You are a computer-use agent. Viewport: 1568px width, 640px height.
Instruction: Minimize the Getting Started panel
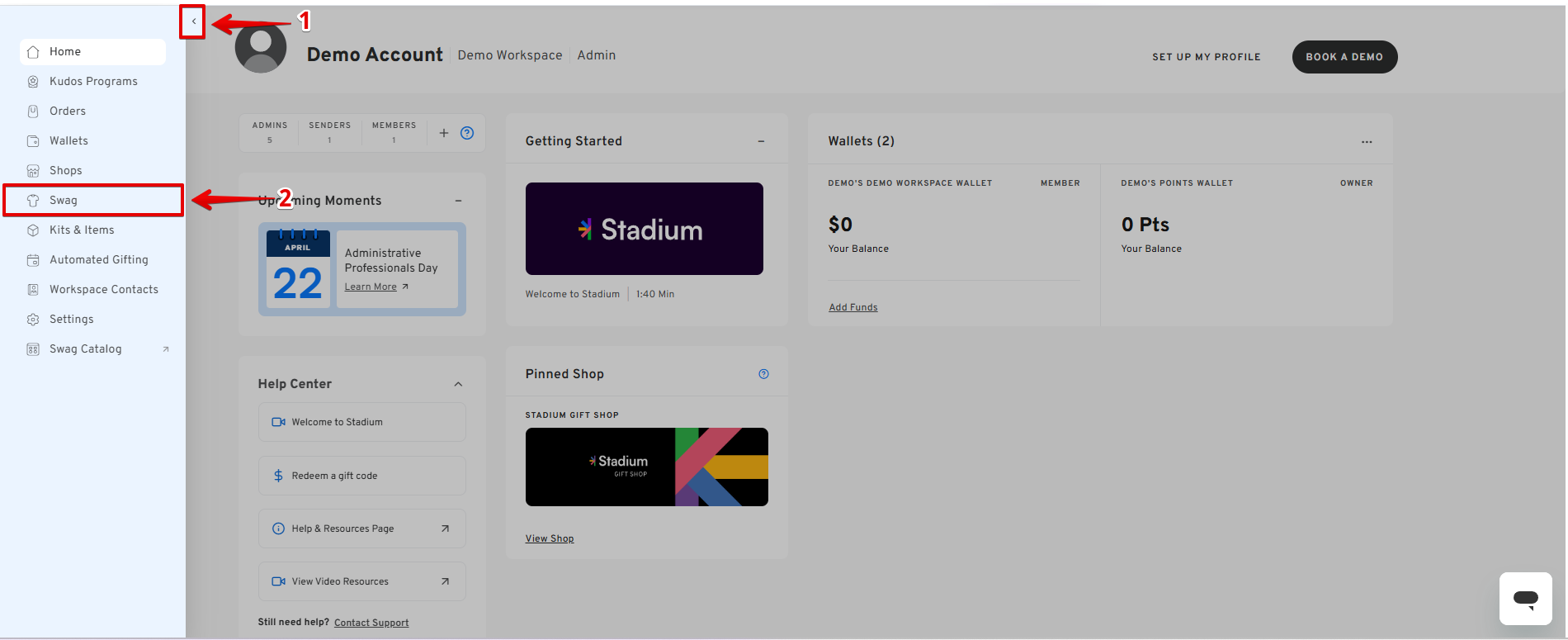point(761,141)
